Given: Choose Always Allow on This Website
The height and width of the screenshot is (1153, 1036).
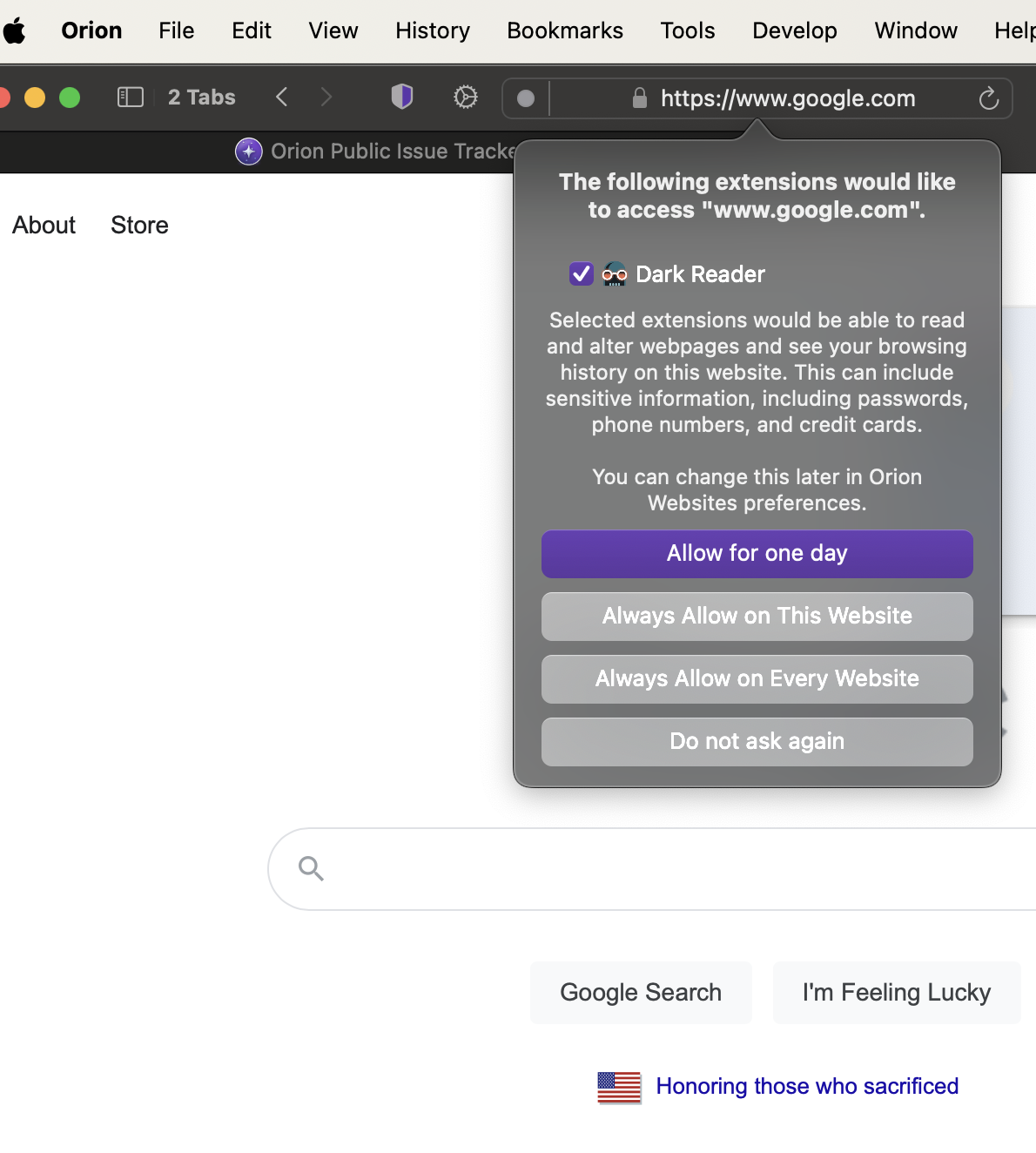Looking at the screenshot, I should 757,617.
